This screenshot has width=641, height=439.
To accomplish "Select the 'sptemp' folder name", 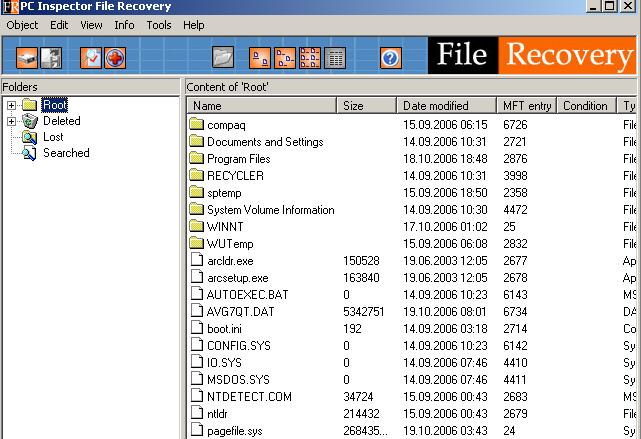I will coord(224,193).
